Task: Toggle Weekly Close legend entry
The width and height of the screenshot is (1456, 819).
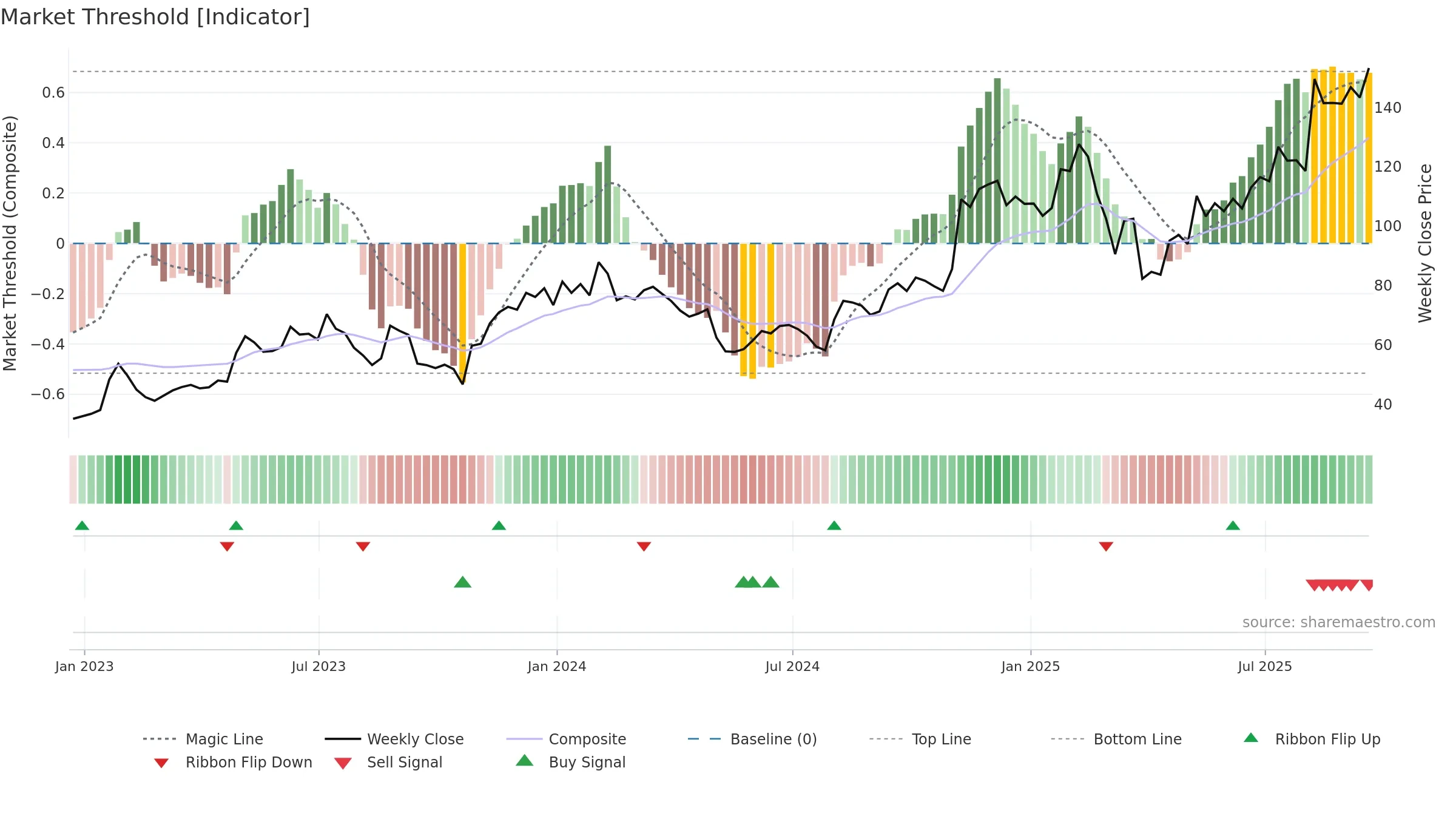Action: 394,739
